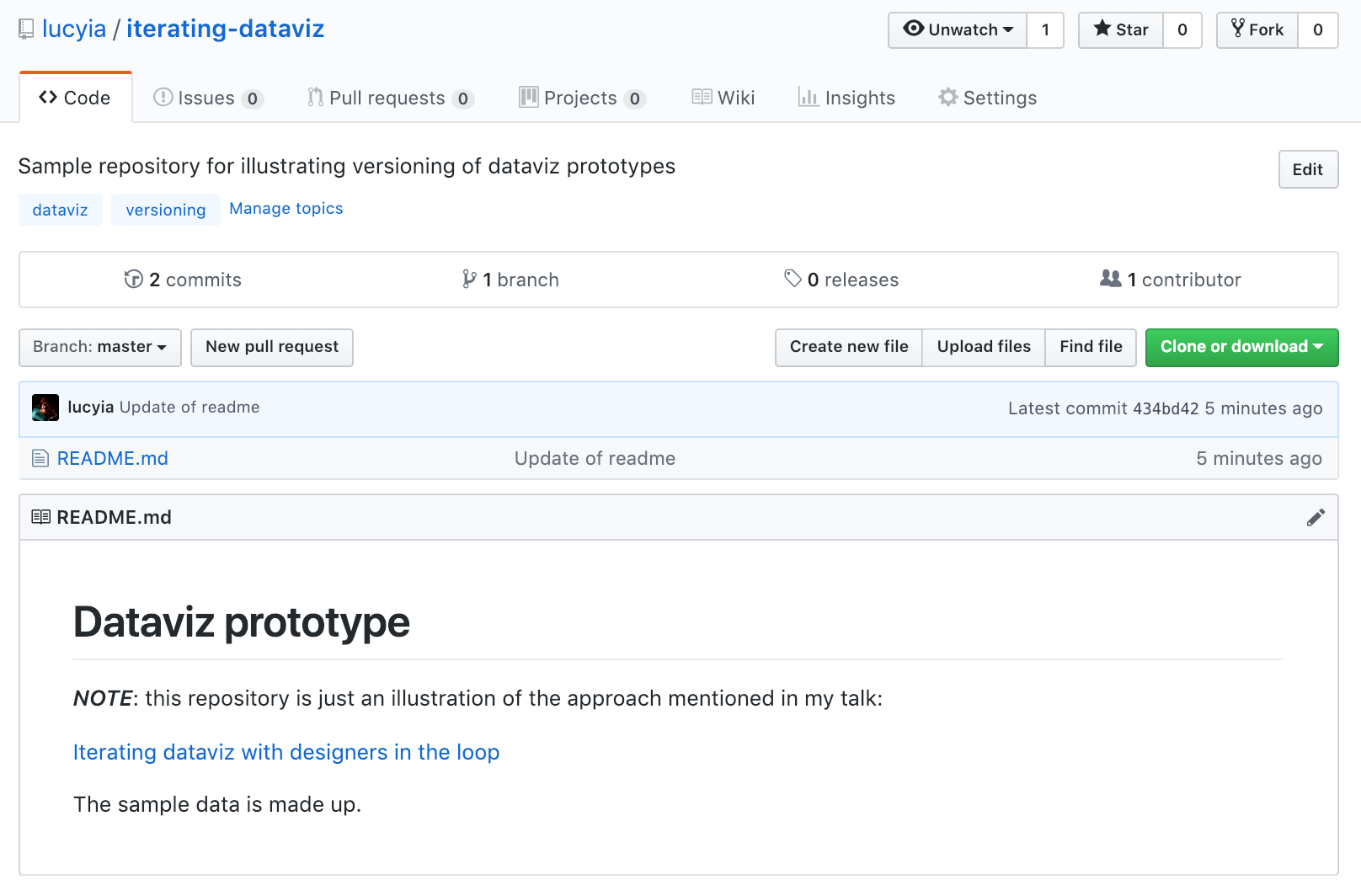The width and height of the screenshot is (1361, 896).
Task: Click Manage topics
Action: point(286,209)
